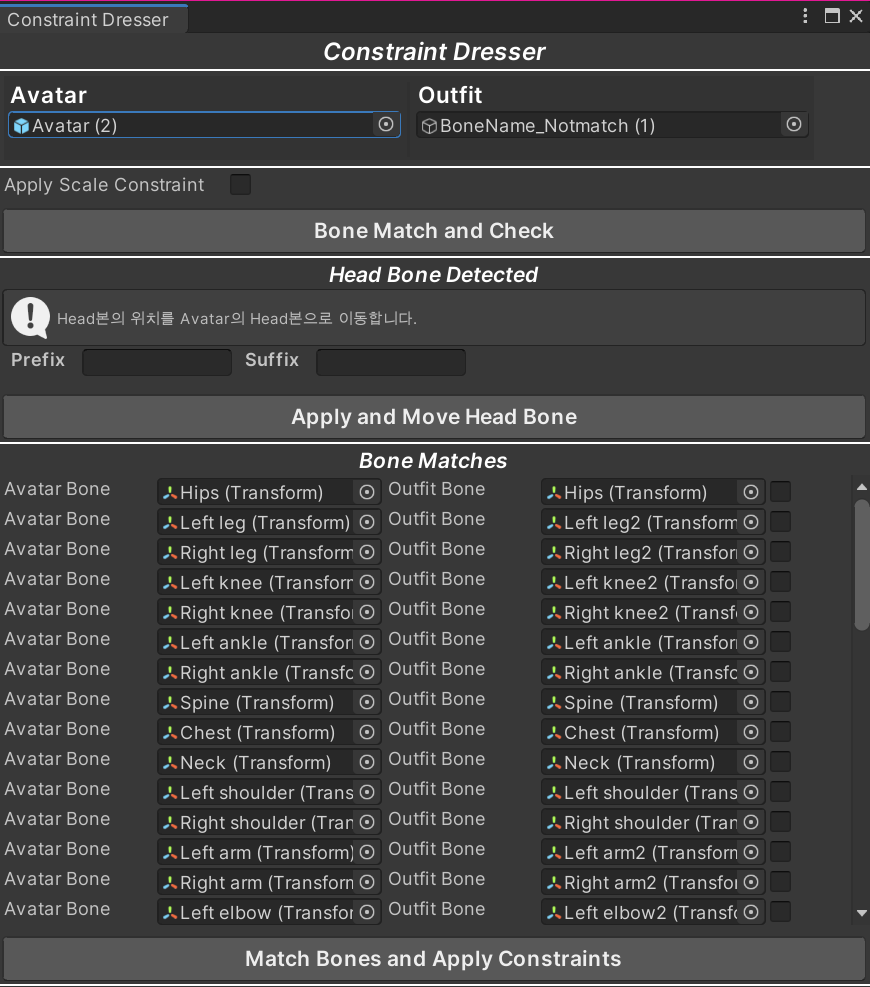Open picker for outfit Right ankle bone
870x987 pixels.
(751, 672)
